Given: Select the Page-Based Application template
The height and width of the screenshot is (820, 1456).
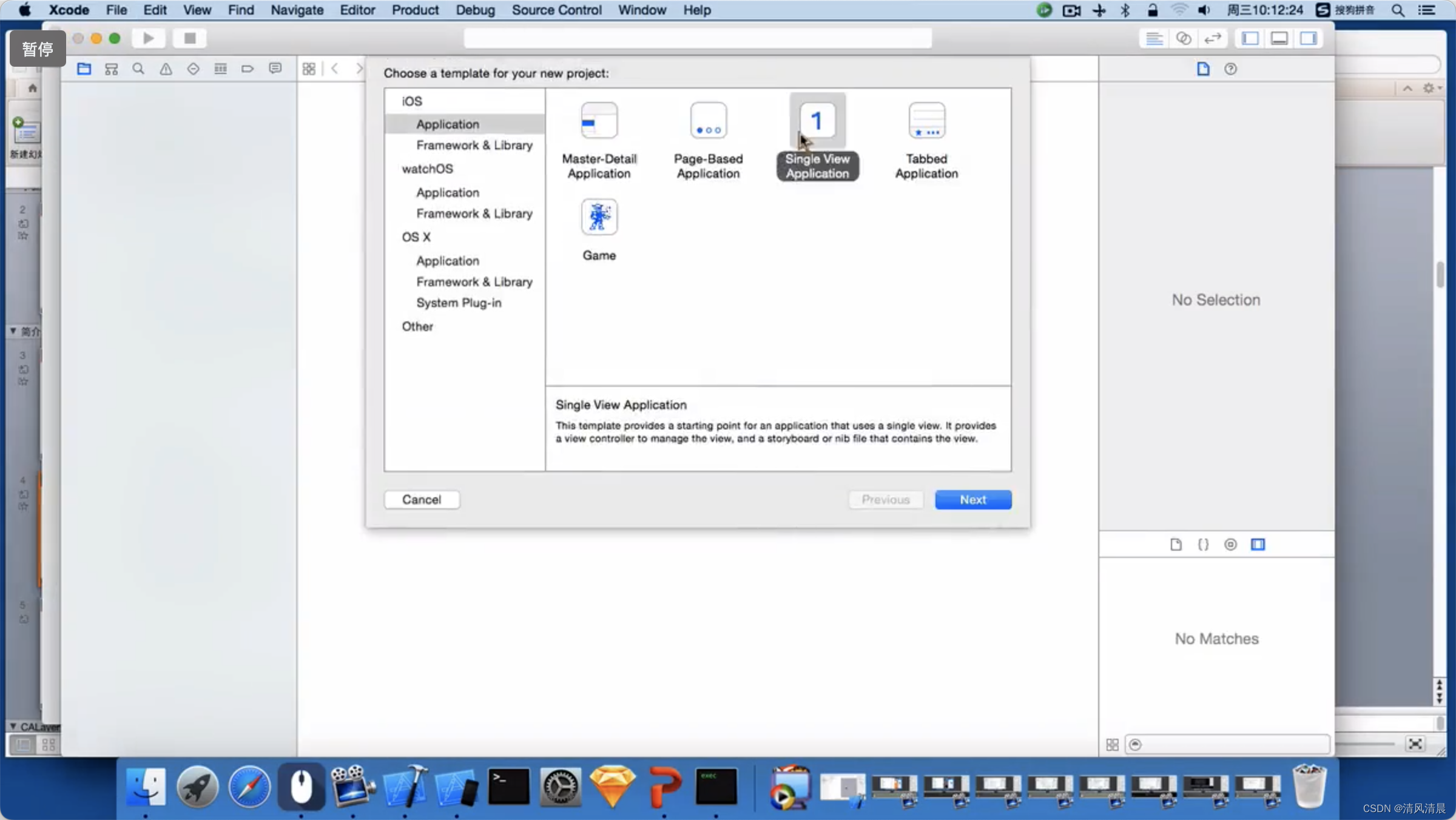Looking at the screenshot, I should coord(708,141).
